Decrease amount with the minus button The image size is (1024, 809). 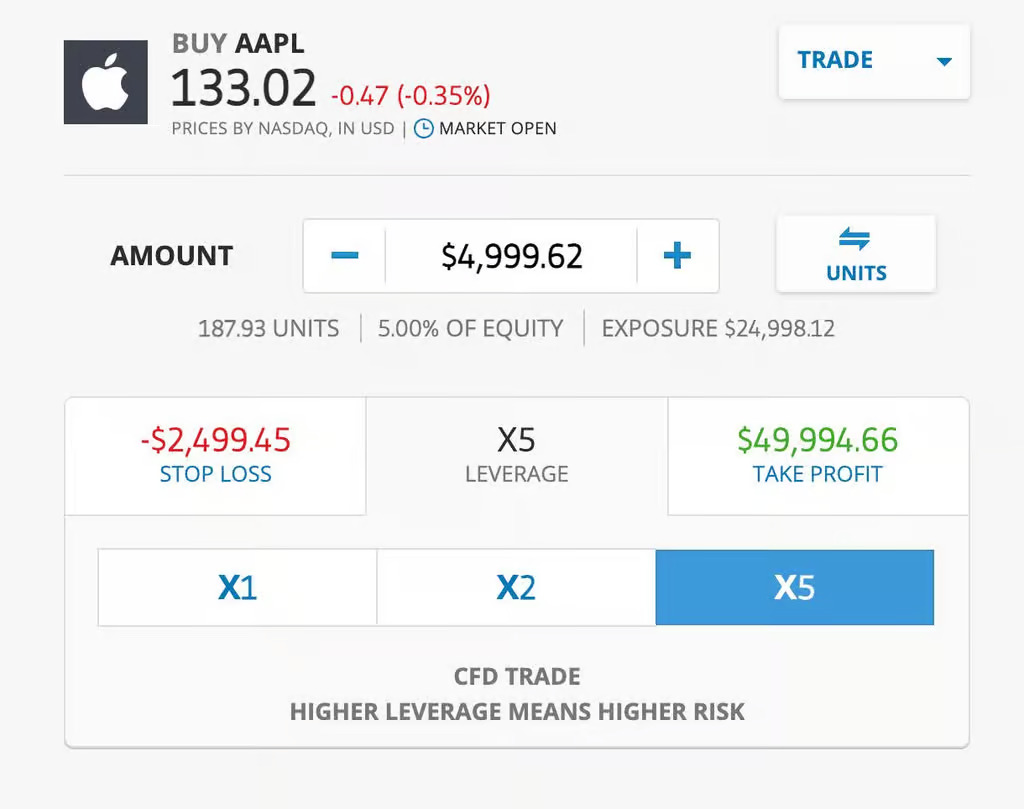(344, 256)
